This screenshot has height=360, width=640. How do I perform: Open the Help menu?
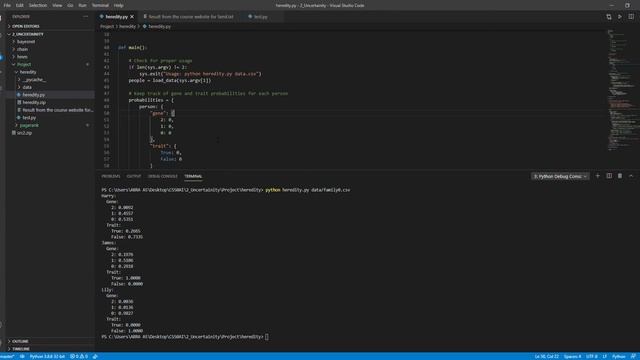point(119,5)
